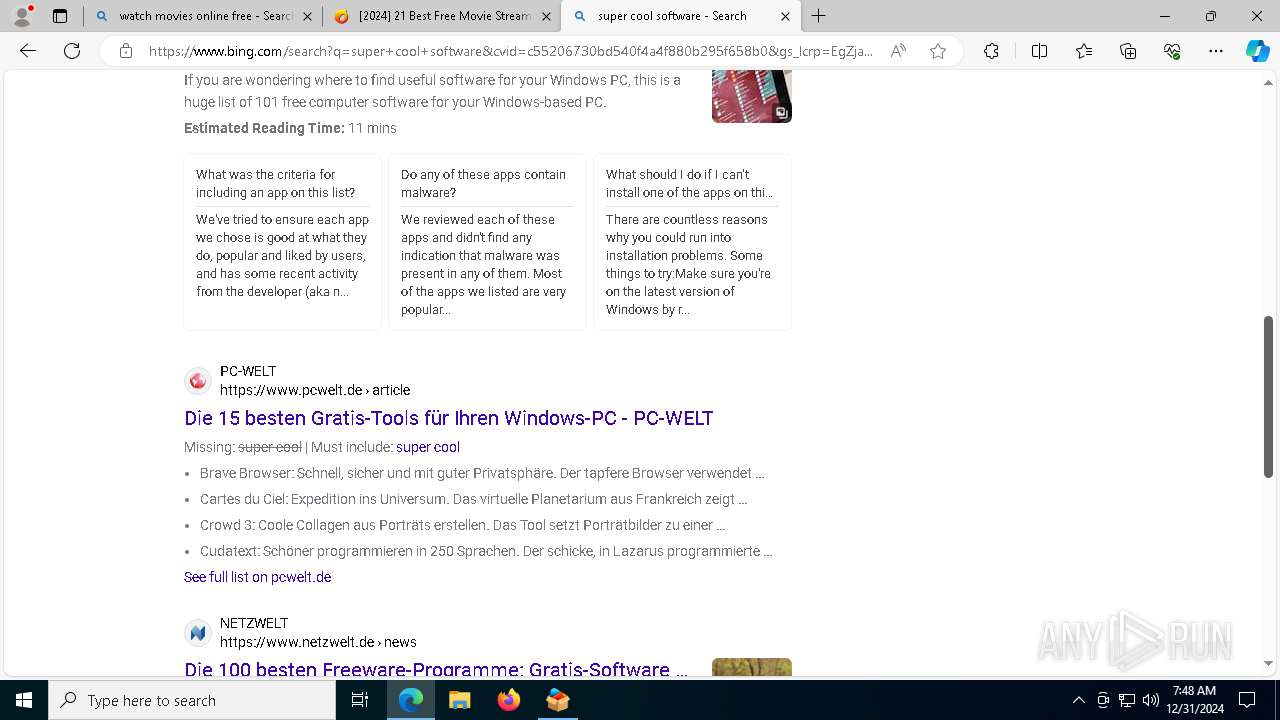This screenshot has height=720, width=1280.
Task: Open 'Die 15 besten Gratis-Tools' PC-WELT result
Action: pyautogui.click(x=448, y=418)
